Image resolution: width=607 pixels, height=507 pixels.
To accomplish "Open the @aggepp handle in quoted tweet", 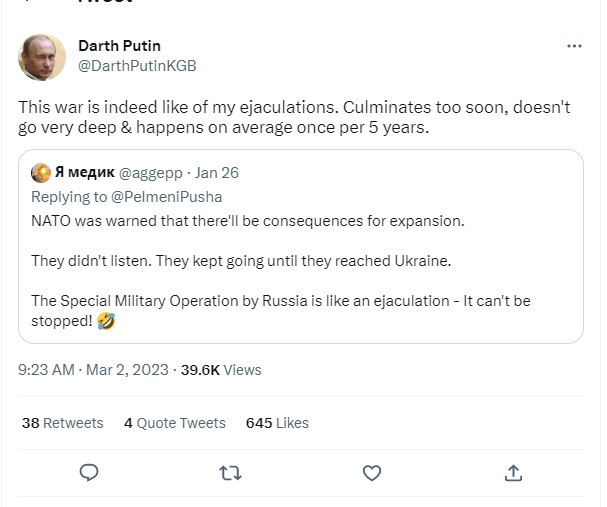I will coord(150,173).
